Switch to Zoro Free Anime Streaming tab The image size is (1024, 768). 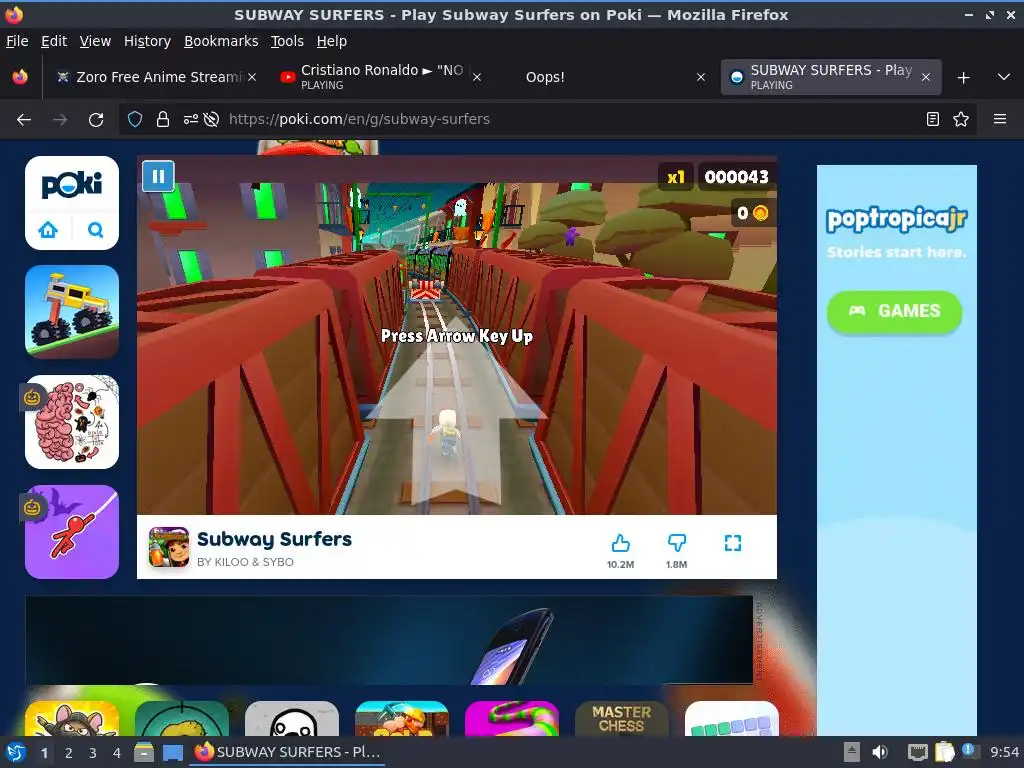155,77
